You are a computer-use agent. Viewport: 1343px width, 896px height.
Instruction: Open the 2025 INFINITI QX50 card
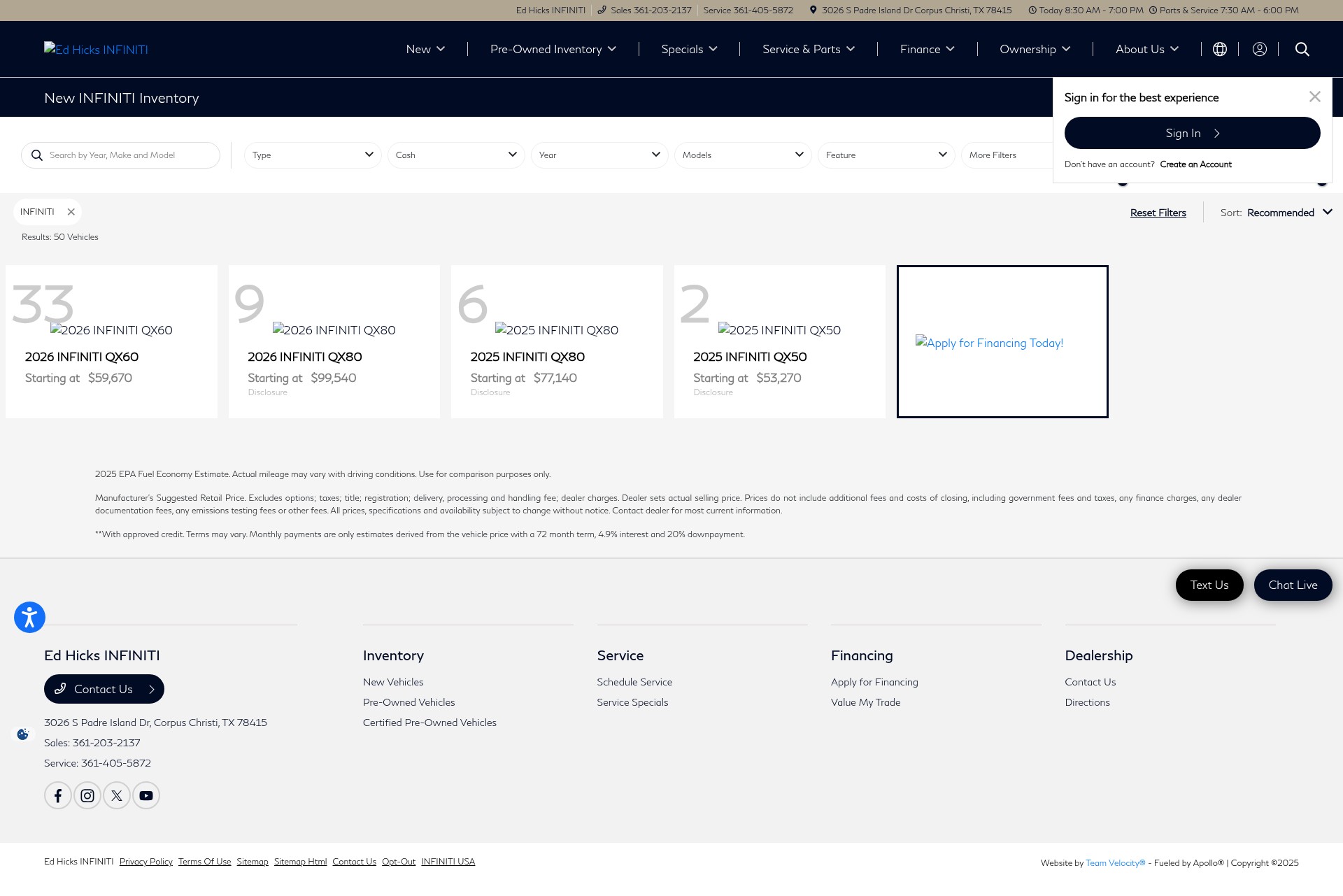pos(779,341)
